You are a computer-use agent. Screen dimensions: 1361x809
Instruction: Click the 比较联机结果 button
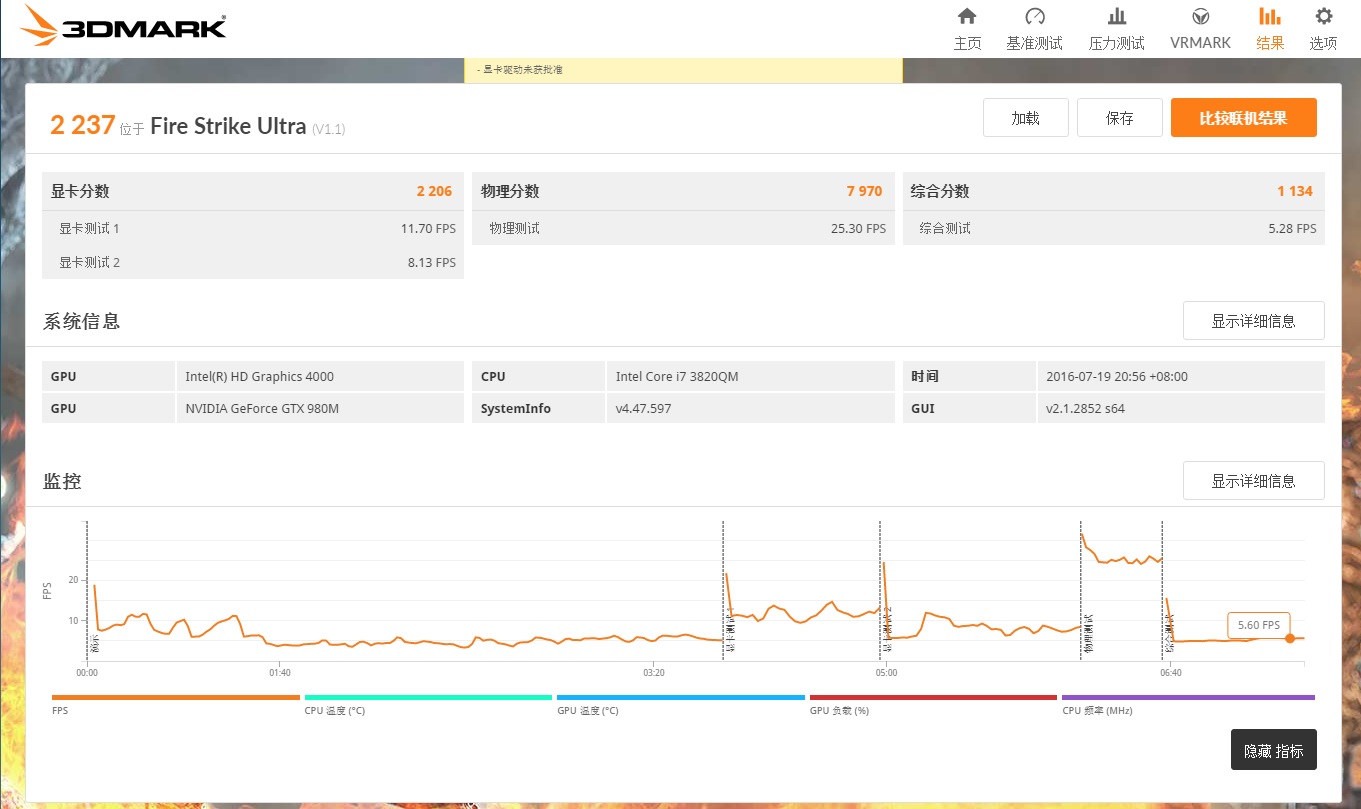click(x=1243, y=117)
